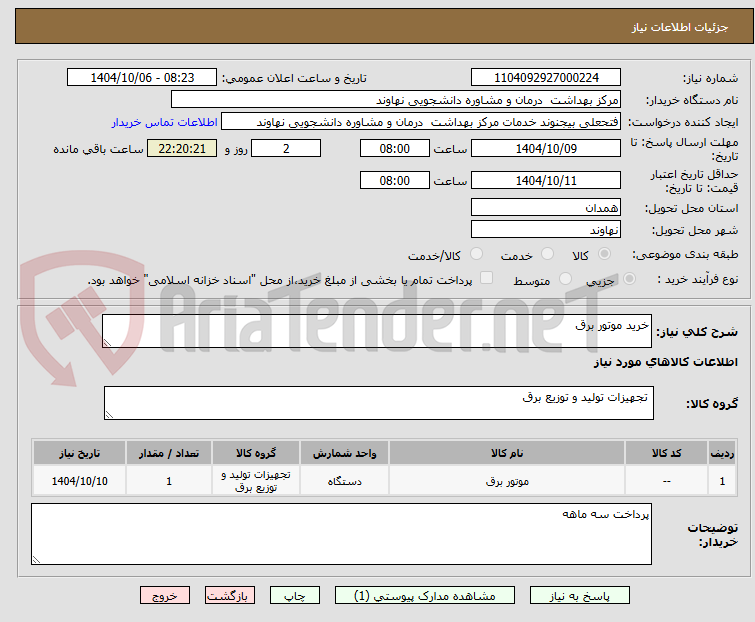
Task: Select the کالا/خدمت radio button
Action: click(476, 254)
